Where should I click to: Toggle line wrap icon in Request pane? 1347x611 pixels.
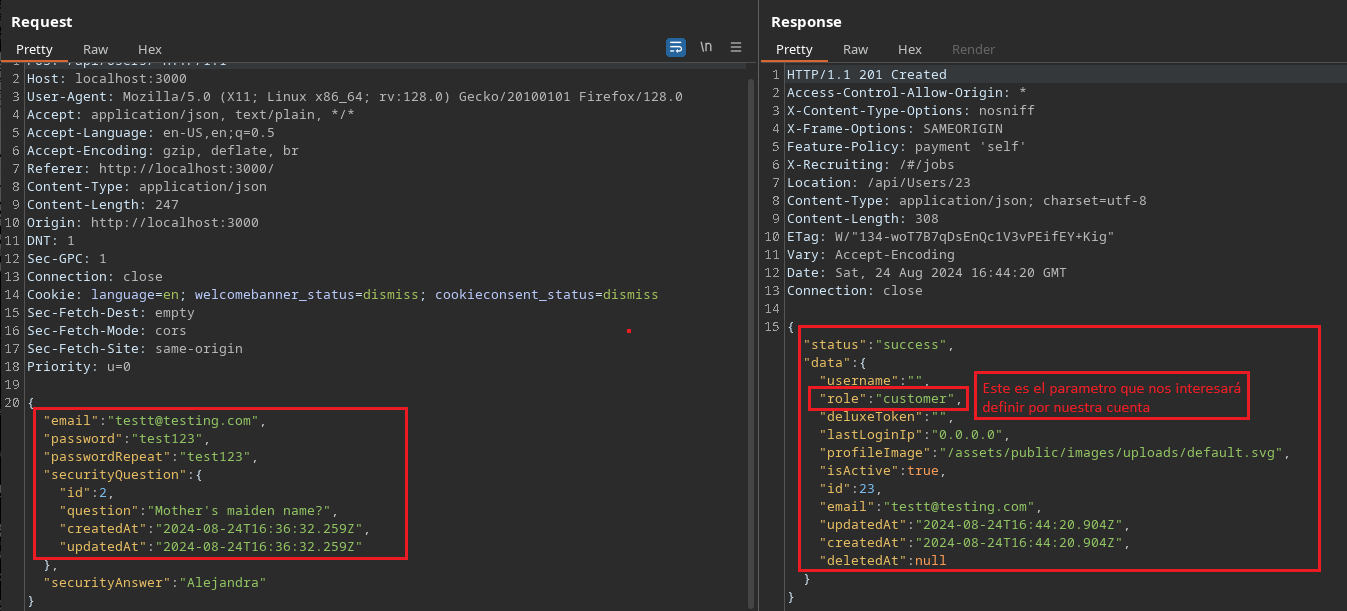(x=676, y=47)
